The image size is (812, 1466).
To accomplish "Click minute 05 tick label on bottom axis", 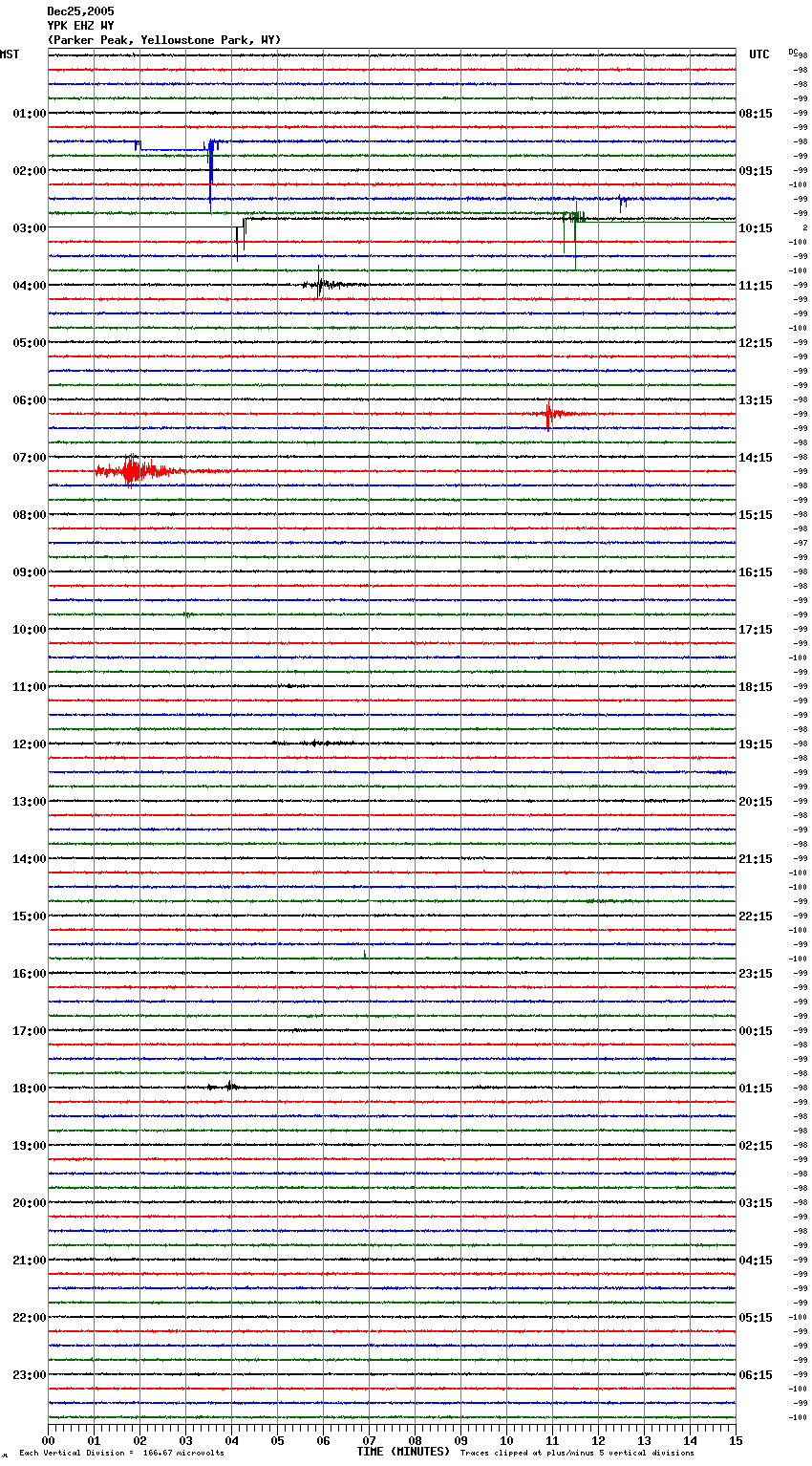I will (277, 1440).
